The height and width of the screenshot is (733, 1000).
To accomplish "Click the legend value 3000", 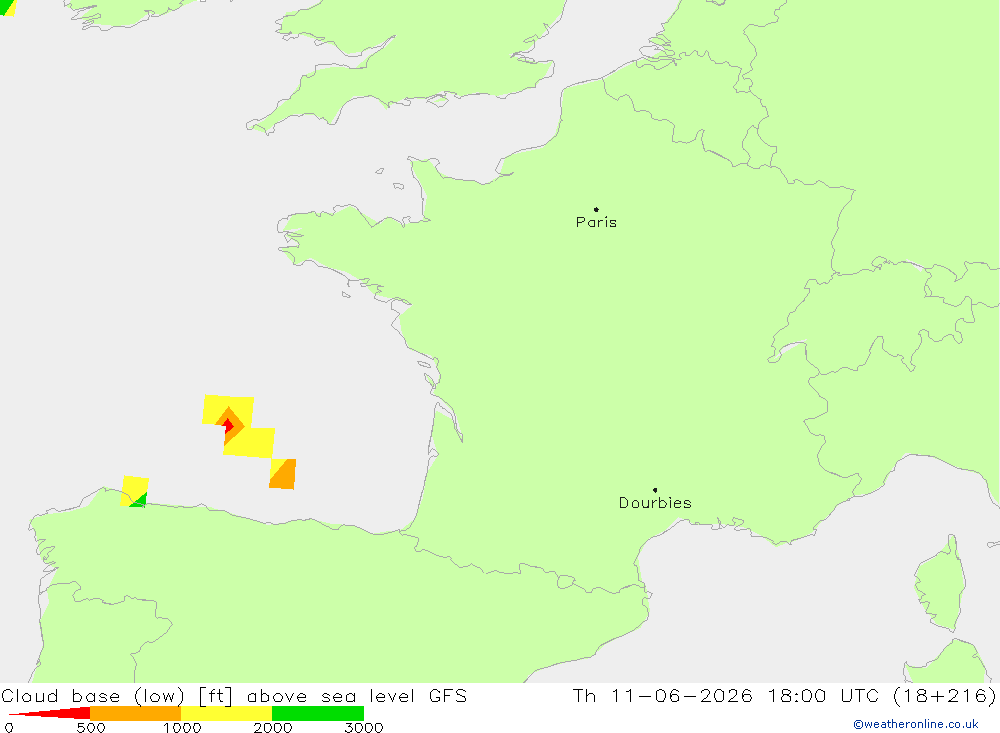I will (x=364, y=727).
